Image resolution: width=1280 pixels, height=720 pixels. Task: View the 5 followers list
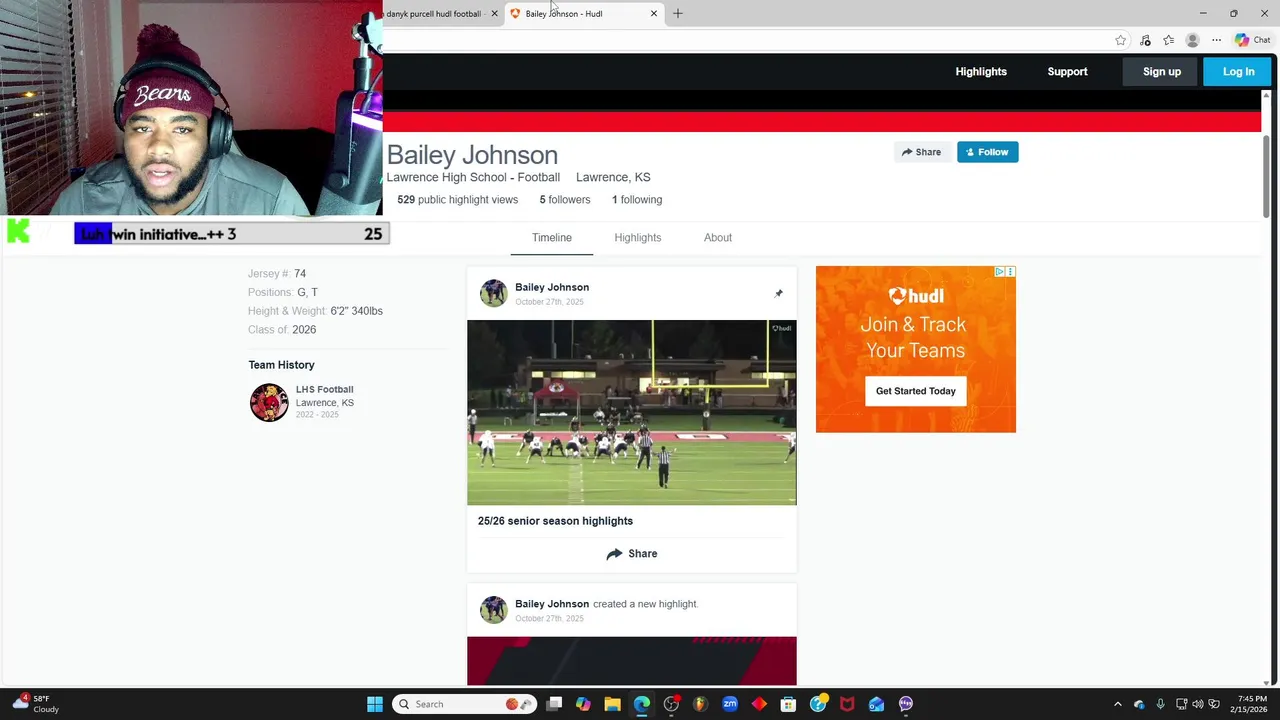point(565,200)
